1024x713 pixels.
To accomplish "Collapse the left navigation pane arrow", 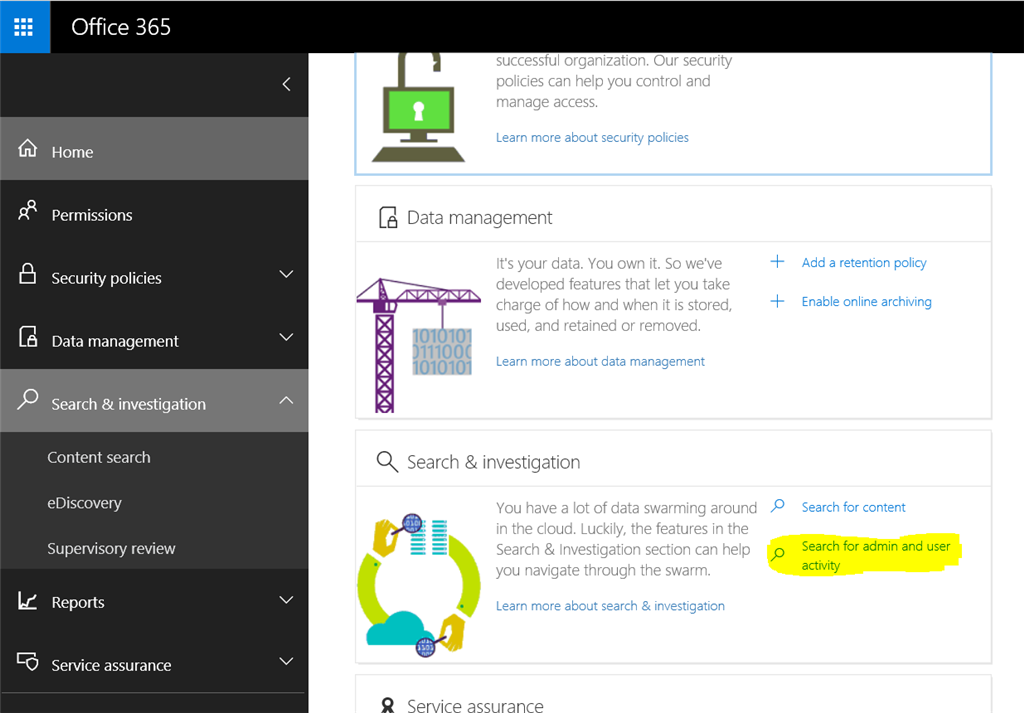I will click(286, 84).
